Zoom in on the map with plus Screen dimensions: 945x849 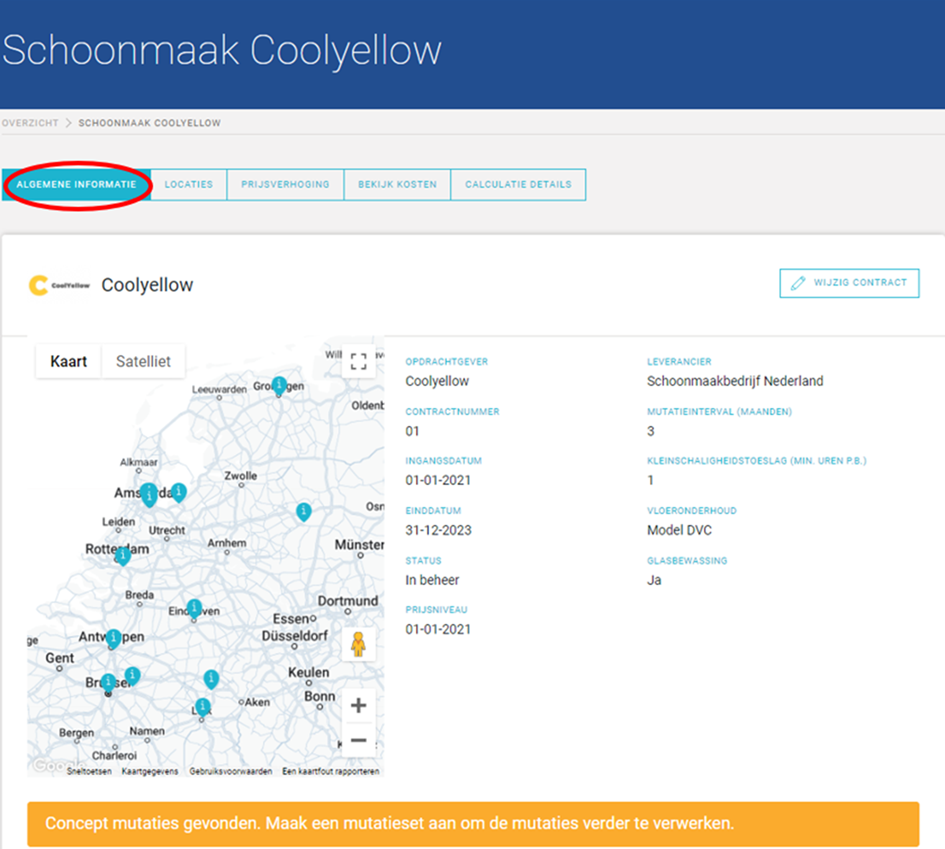(359, 705)
